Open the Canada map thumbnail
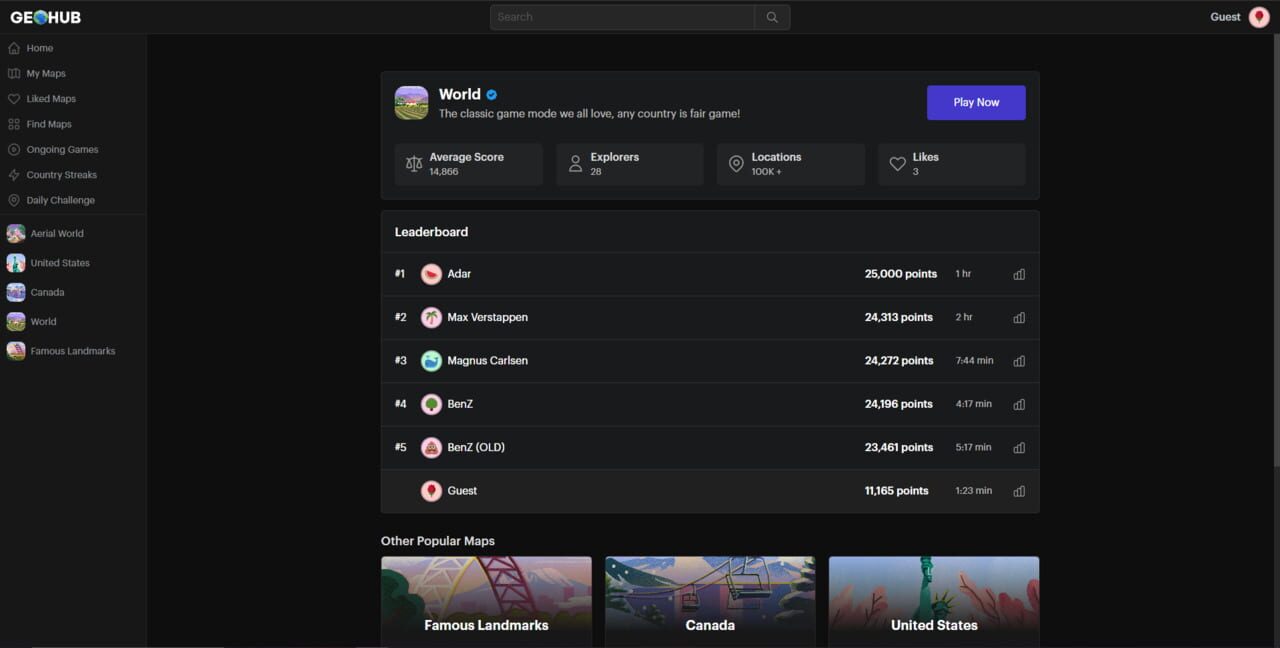The image size is (1280, 648). [710, 600]
